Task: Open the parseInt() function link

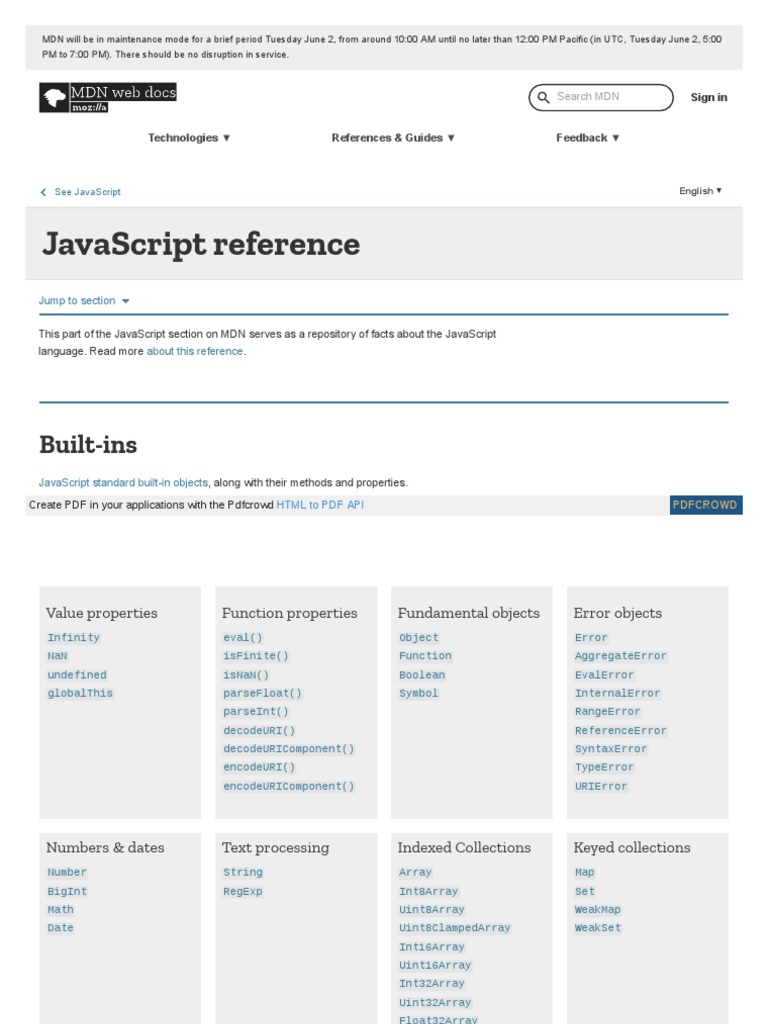Action: [x=255, y=711]
